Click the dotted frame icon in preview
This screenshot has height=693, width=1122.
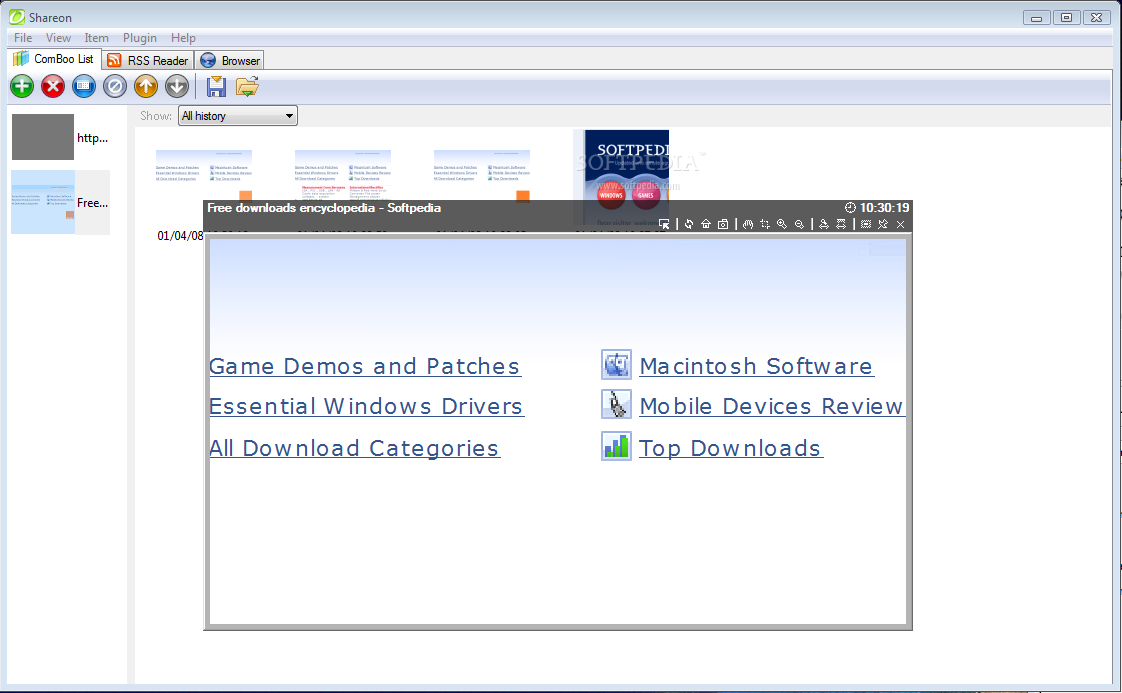[866, 224]
